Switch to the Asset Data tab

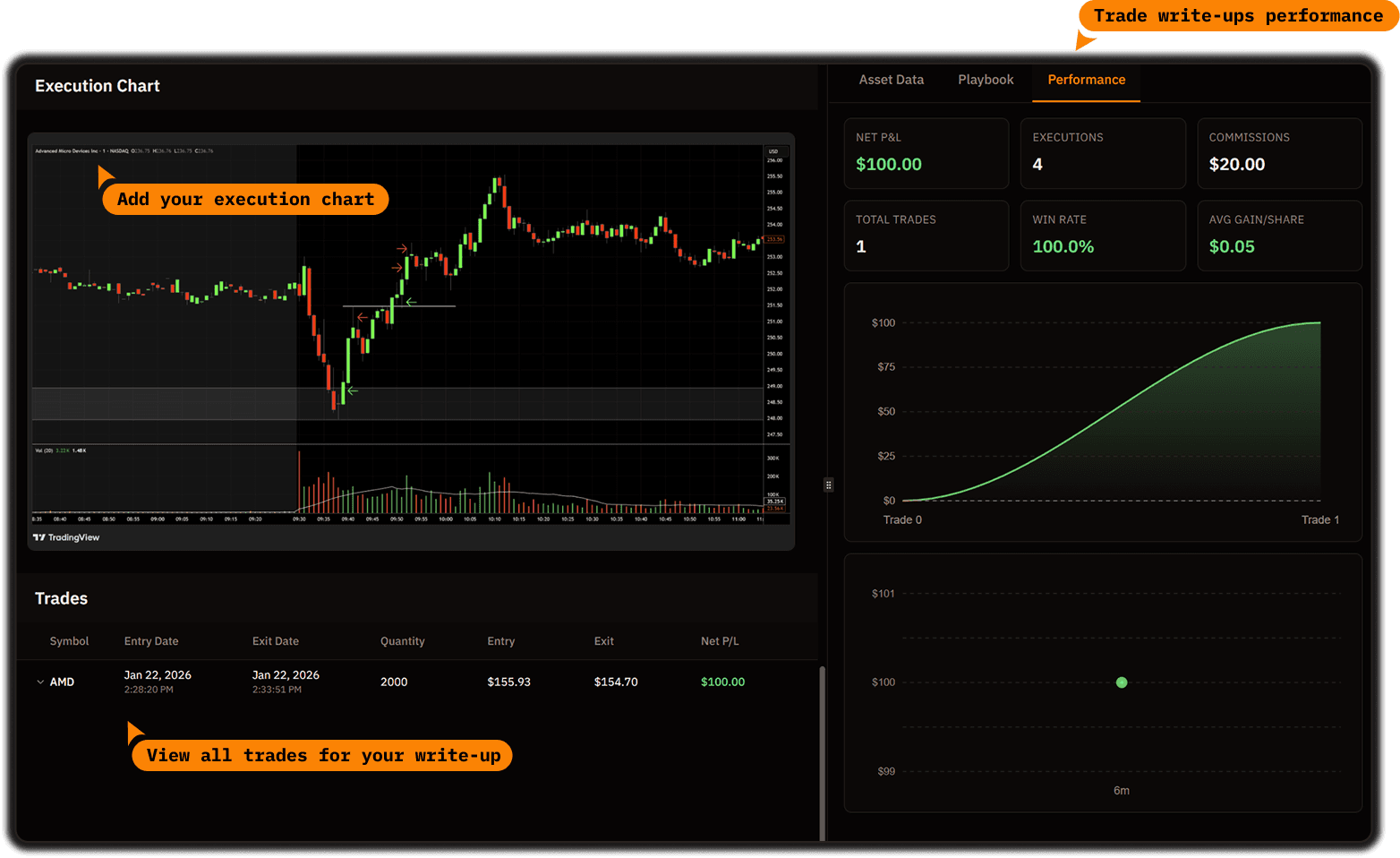[x=891, y=80]
